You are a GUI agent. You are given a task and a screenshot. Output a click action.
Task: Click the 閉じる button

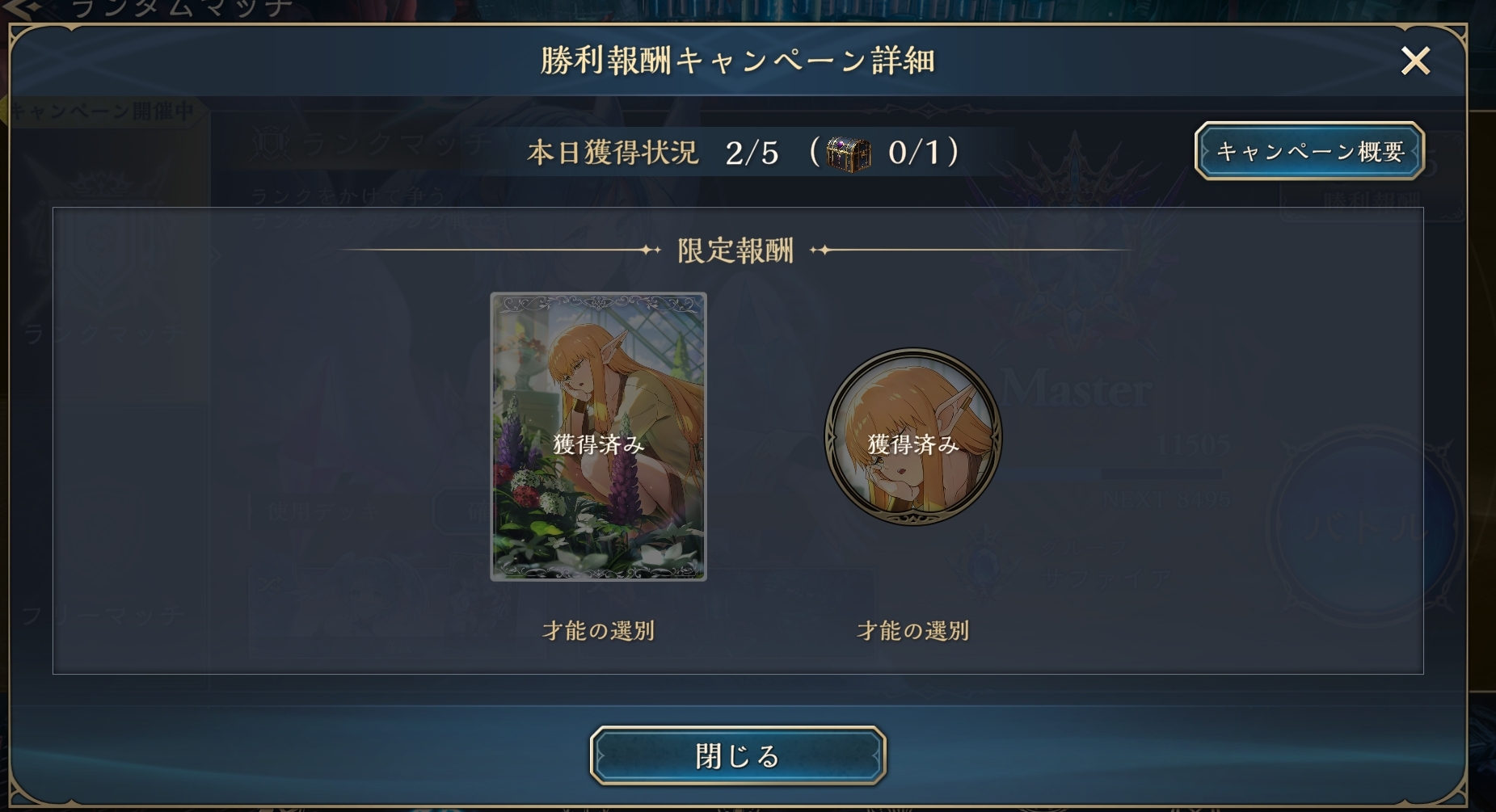[x=738, y=755]
